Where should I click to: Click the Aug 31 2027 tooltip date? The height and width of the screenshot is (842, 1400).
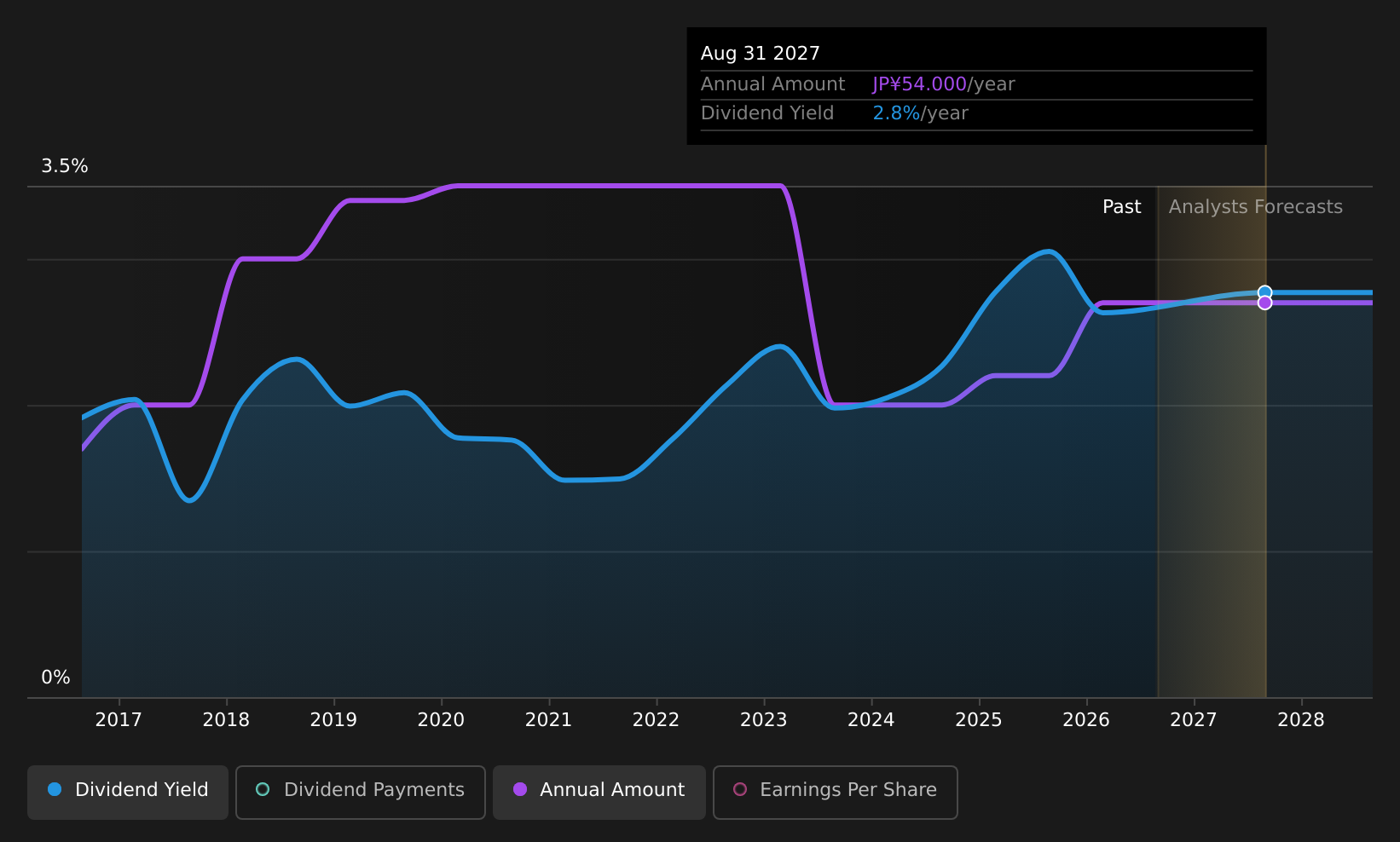pyautogui.click(x=760, y=54)
